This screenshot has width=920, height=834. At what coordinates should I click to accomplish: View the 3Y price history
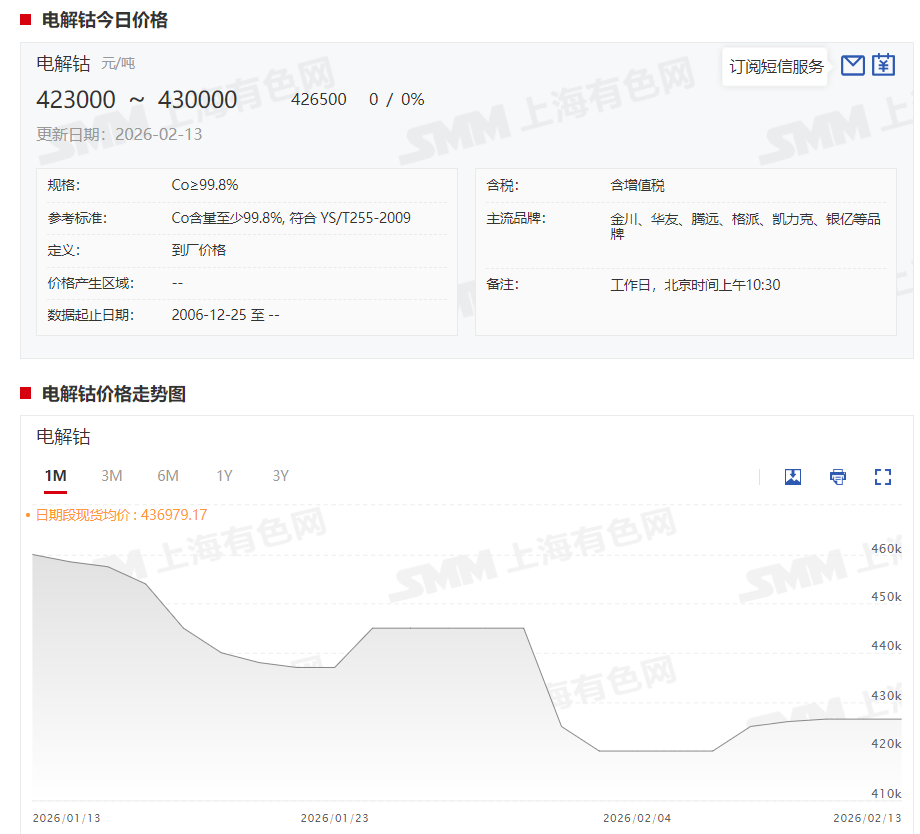(x=280, y=476)
